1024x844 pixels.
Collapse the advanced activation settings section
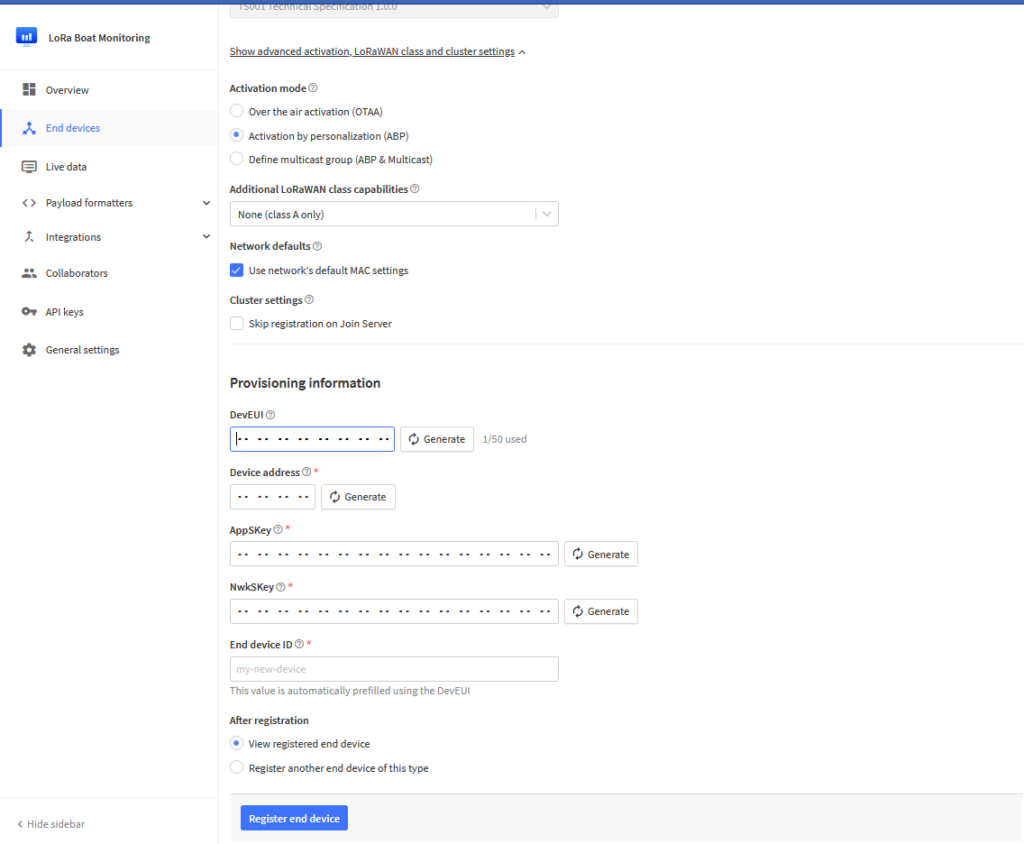pos(375,51)
